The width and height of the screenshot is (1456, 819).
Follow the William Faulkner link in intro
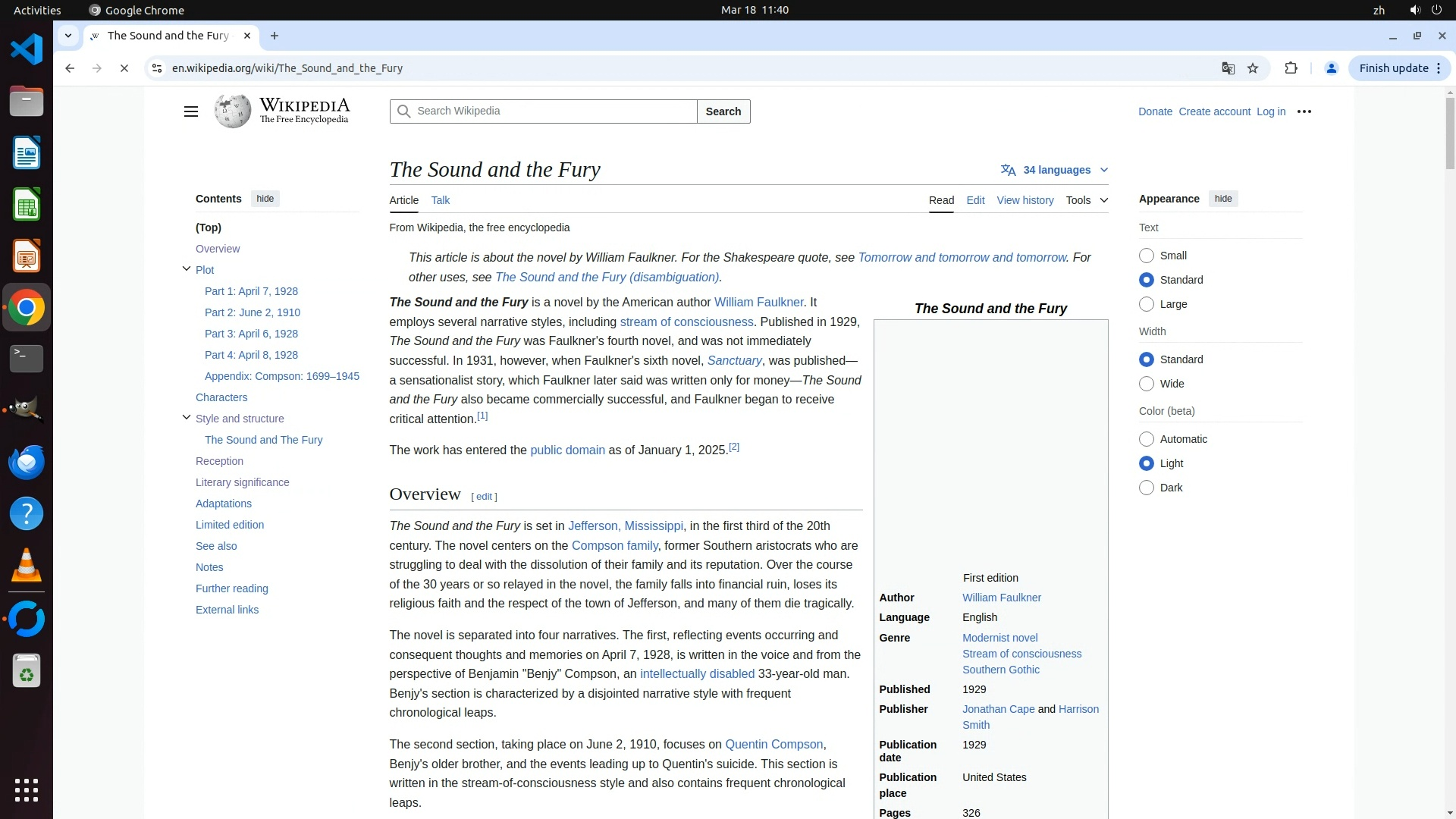coord(758,302)
